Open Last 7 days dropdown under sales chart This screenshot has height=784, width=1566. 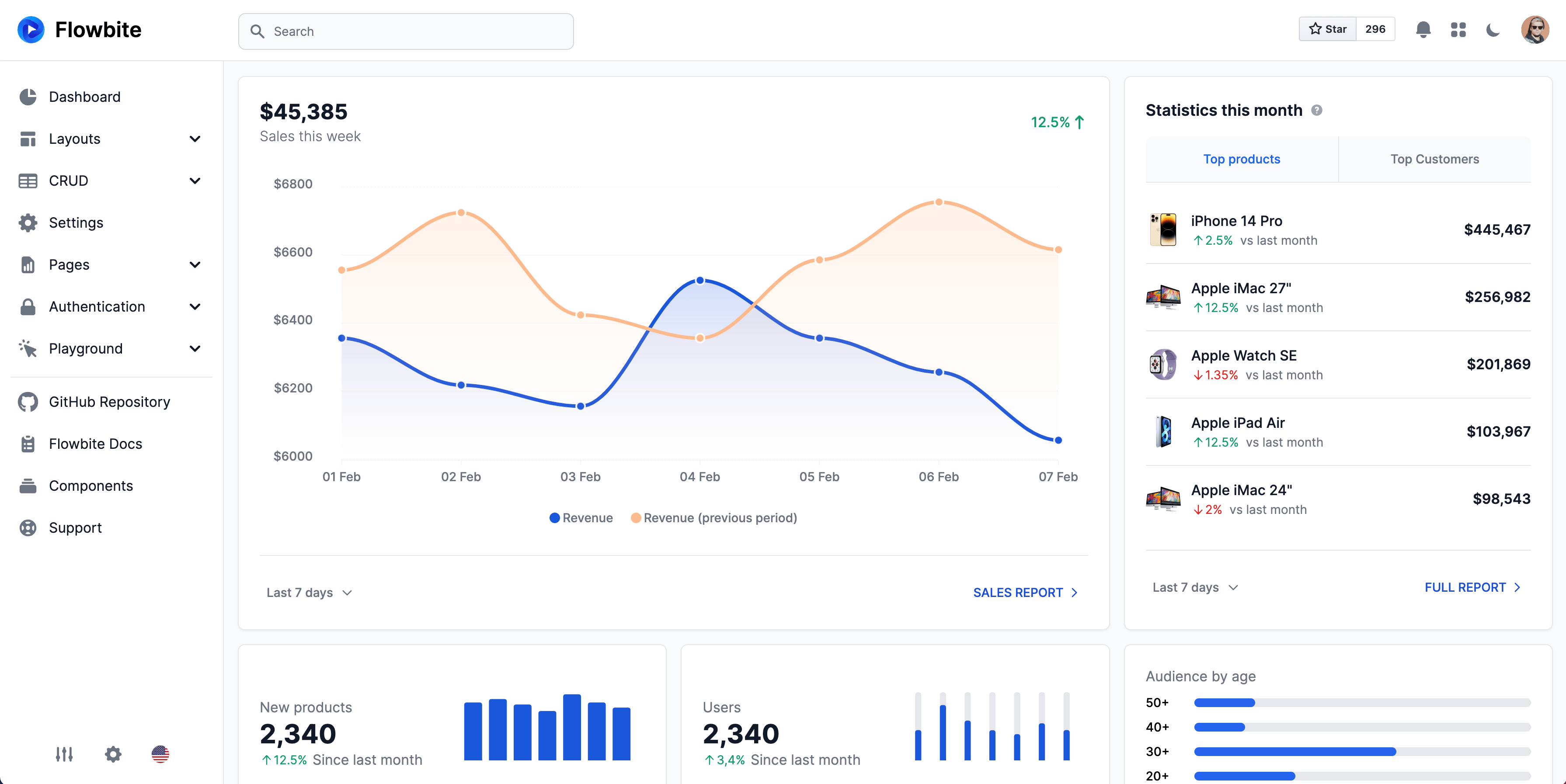coord(309,593)
